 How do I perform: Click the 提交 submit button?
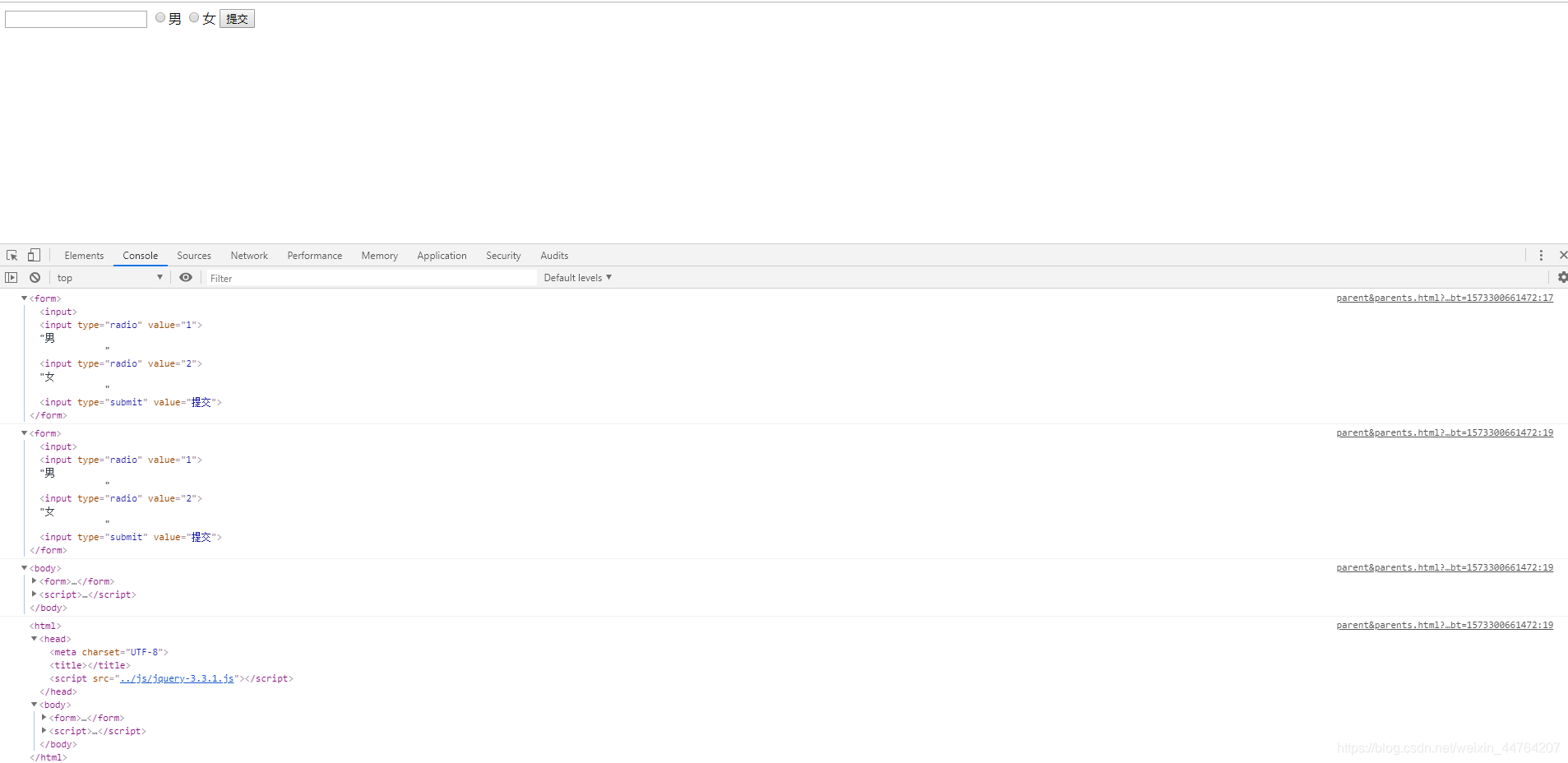(x=237, y=19)
